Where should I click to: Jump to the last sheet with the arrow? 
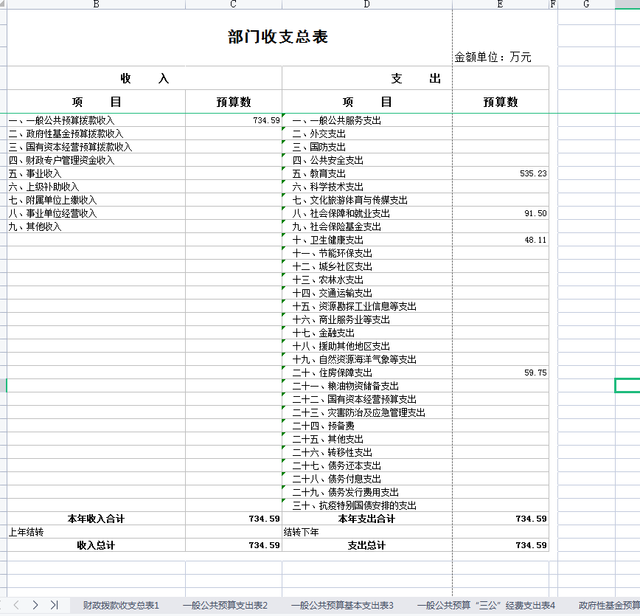[53, 604]
